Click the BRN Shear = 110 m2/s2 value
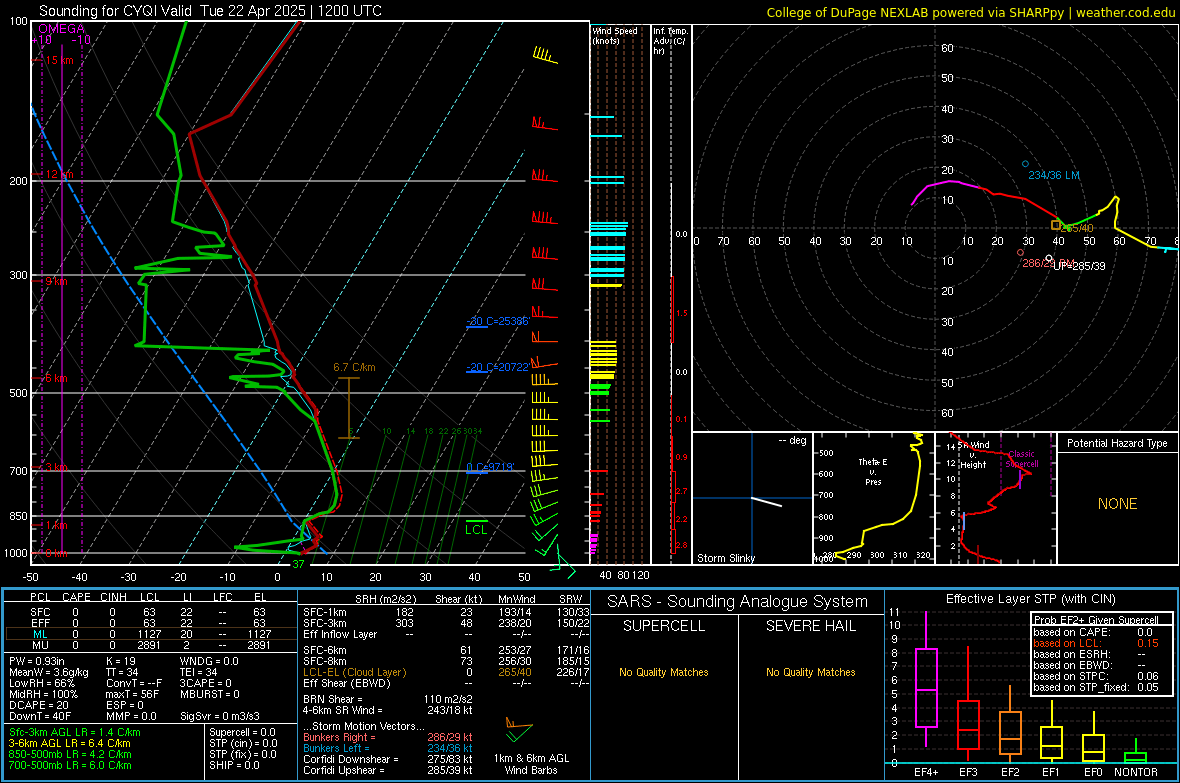 click(388, 699)
